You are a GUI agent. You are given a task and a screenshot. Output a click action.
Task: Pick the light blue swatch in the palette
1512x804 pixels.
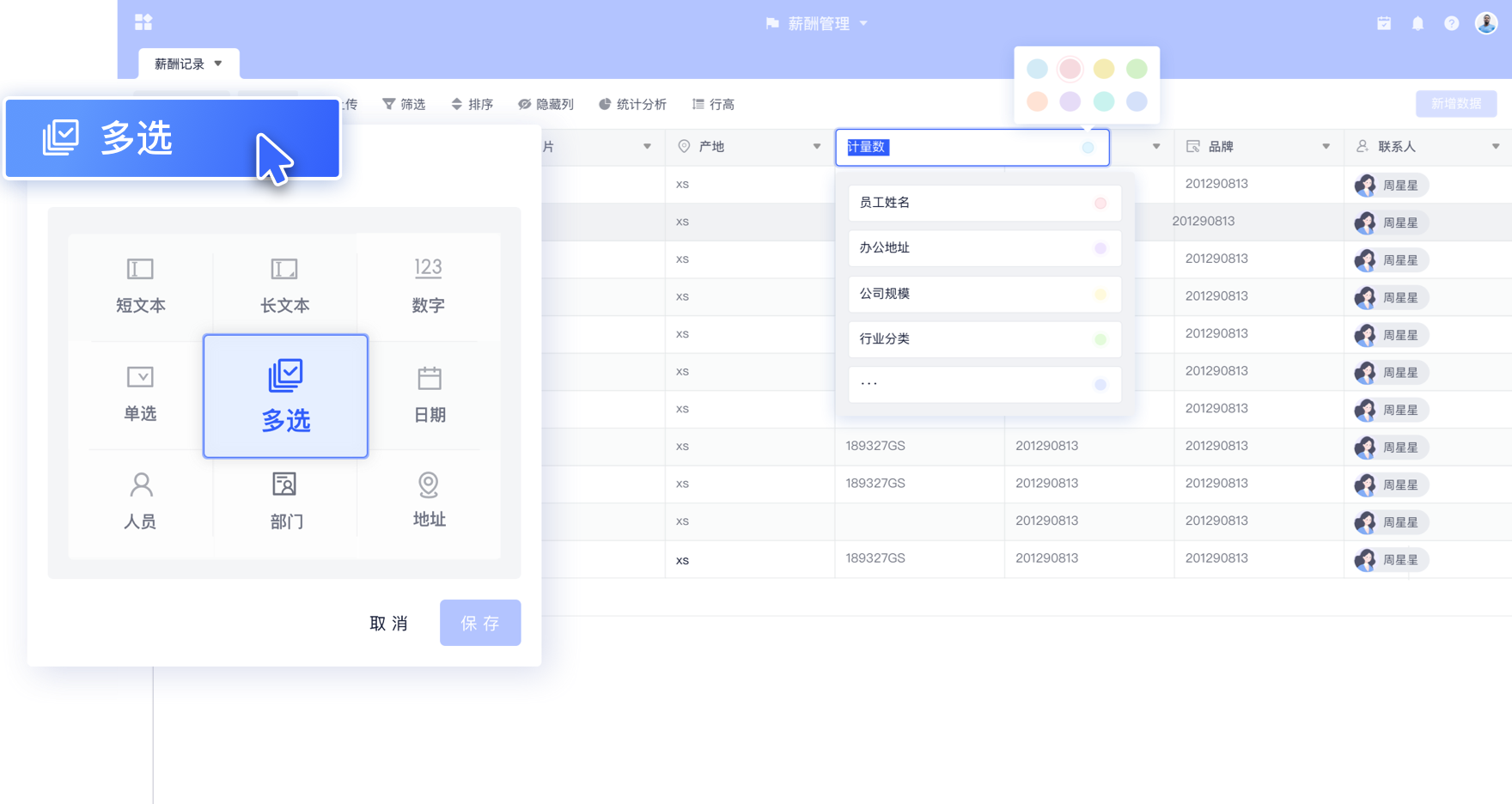click(x=1037, y=69)
